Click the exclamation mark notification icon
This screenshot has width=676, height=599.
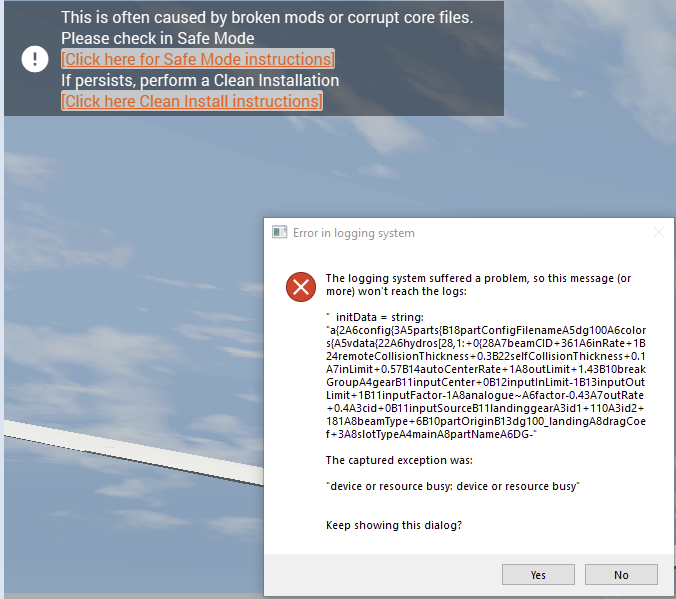click(x=35, y=59)
